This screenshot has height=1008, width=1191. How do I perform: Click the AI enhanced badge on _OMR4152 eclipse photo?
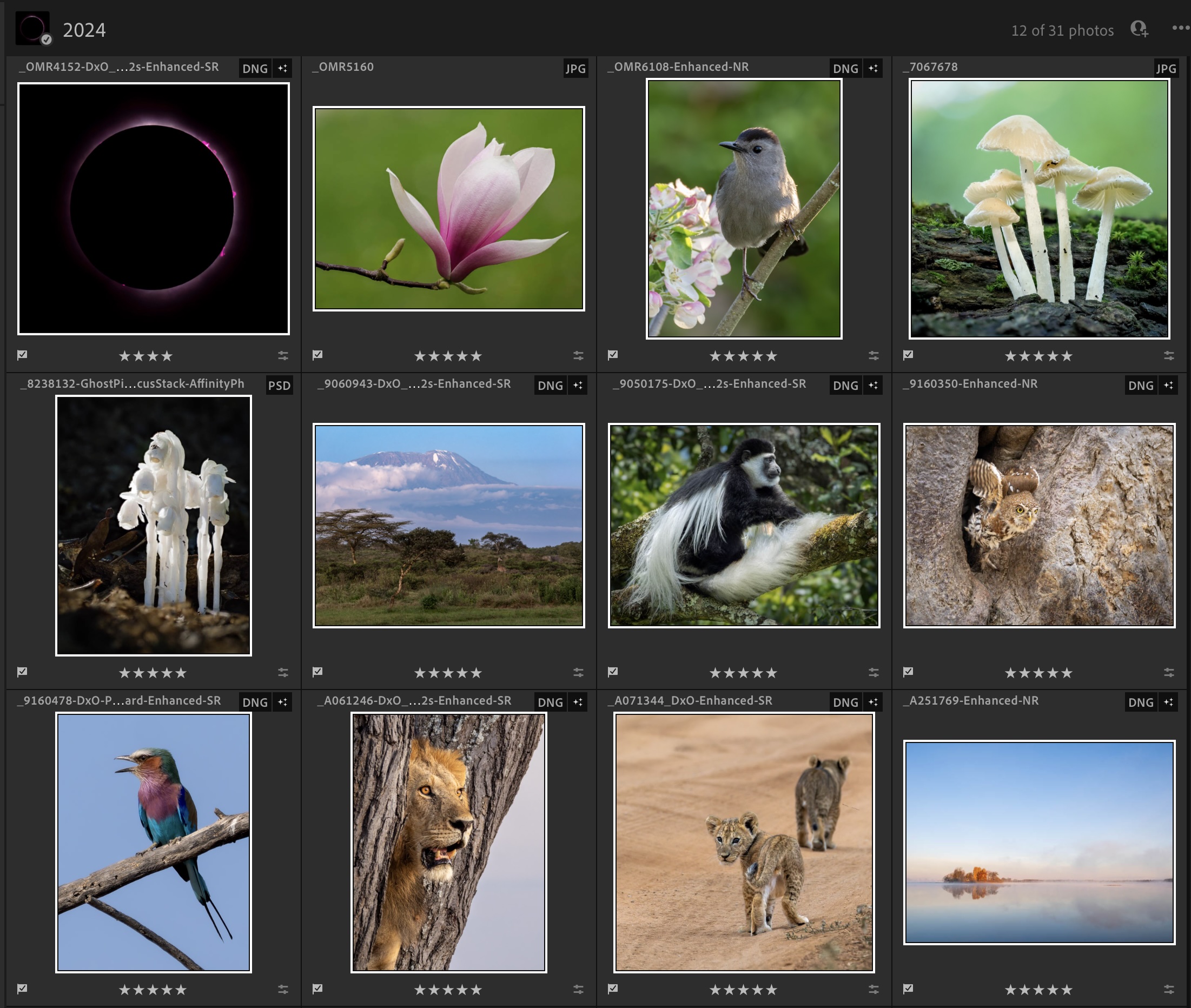[x=282, y=69]
